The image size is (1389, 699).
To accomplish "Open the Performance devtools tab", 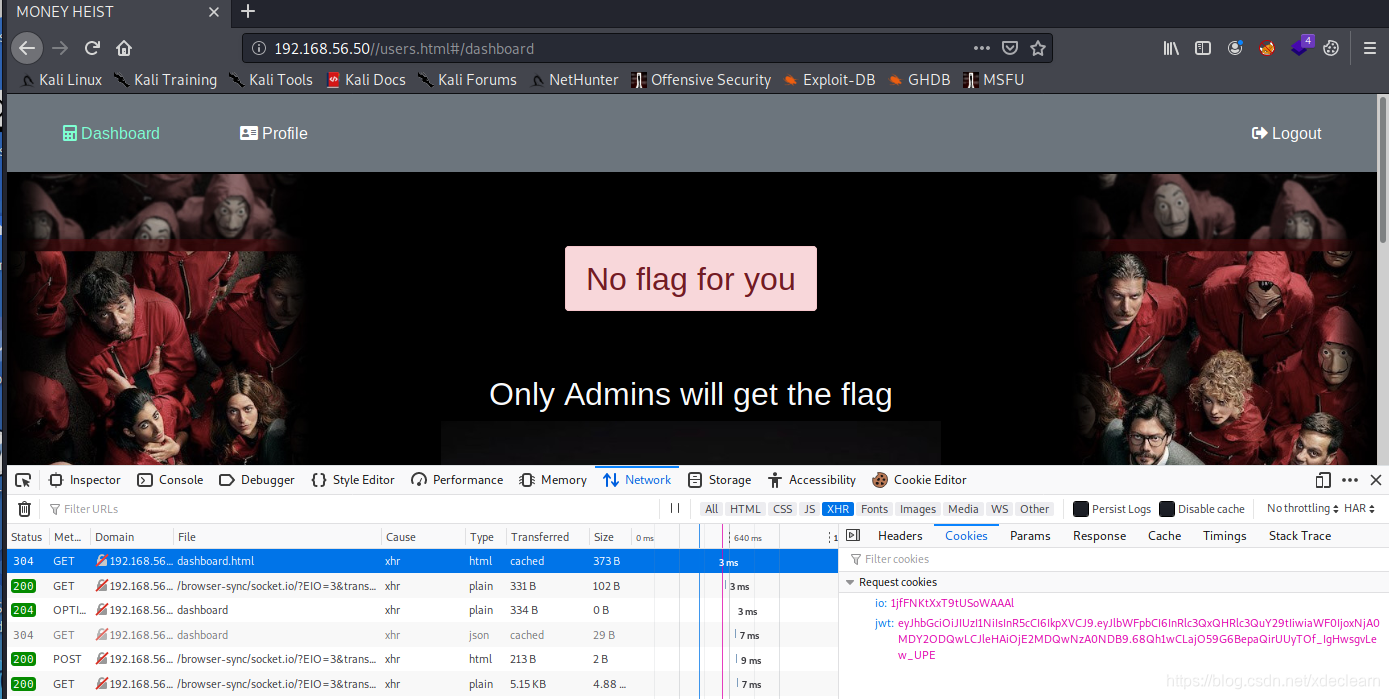I will point(457,480).
